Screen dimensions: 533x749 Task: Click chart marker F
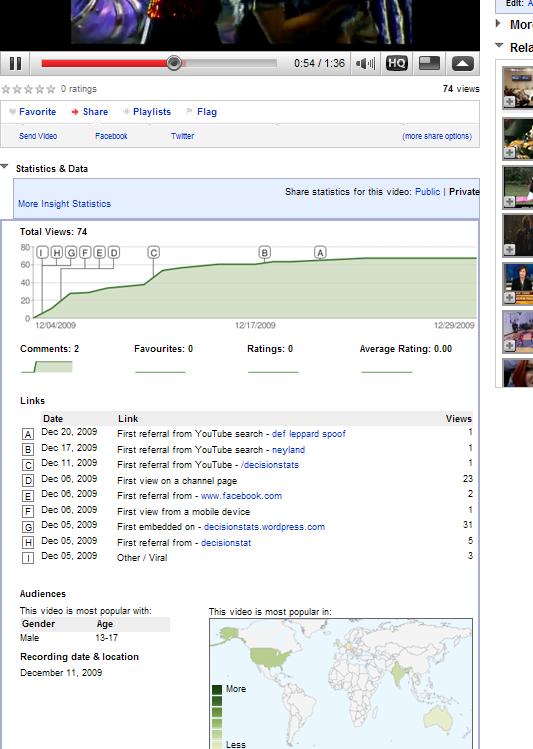coord(85,253)
